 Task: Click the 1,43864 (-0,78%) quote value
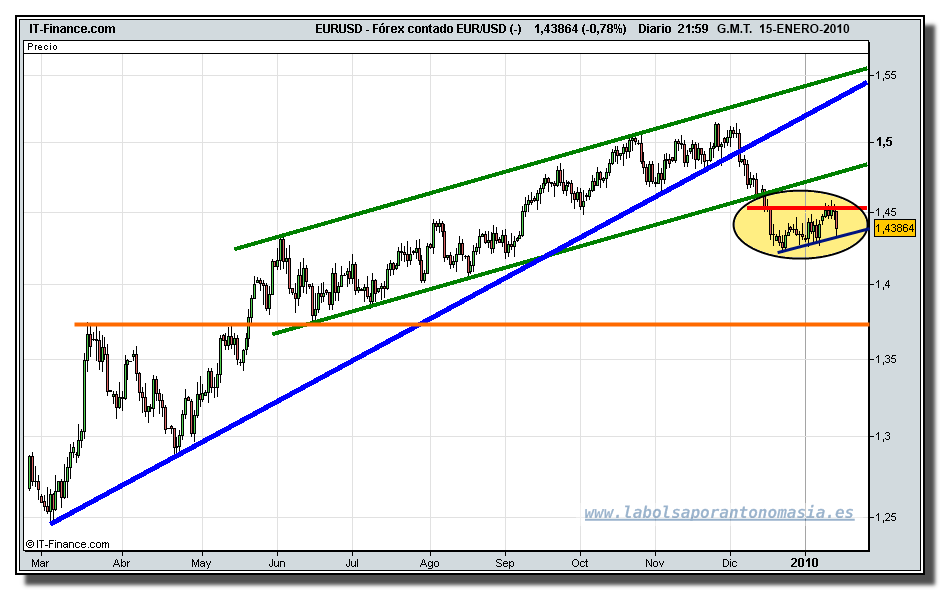pos(580,29)
